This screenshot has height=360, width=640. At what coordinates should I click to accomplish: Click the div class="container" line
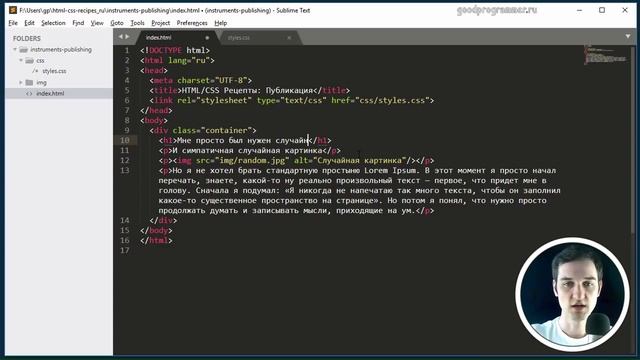(203, 131)
